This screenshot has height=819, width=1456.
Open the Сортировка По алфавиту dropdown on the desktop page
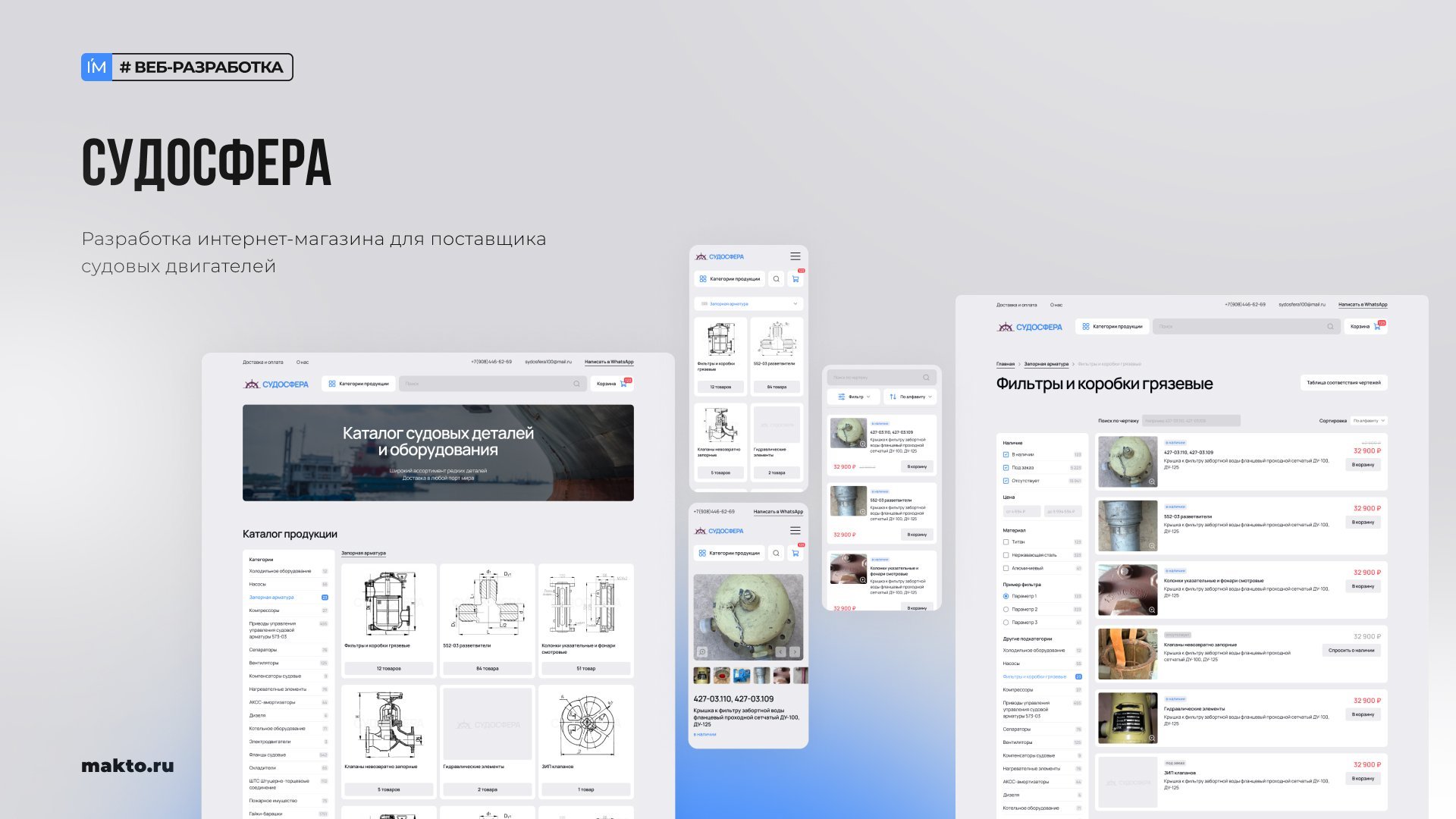click(x=1370, y=421)
